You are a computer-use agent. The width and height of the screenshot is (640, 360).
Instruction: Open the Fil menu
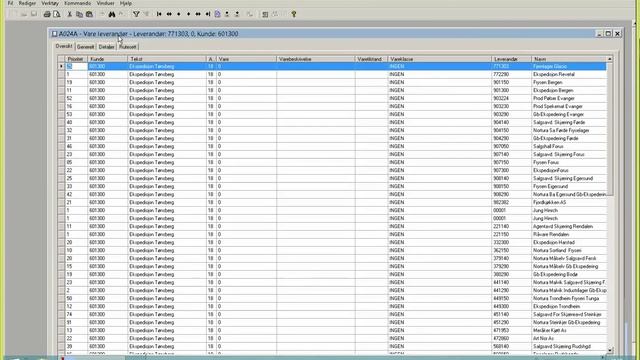10,3
